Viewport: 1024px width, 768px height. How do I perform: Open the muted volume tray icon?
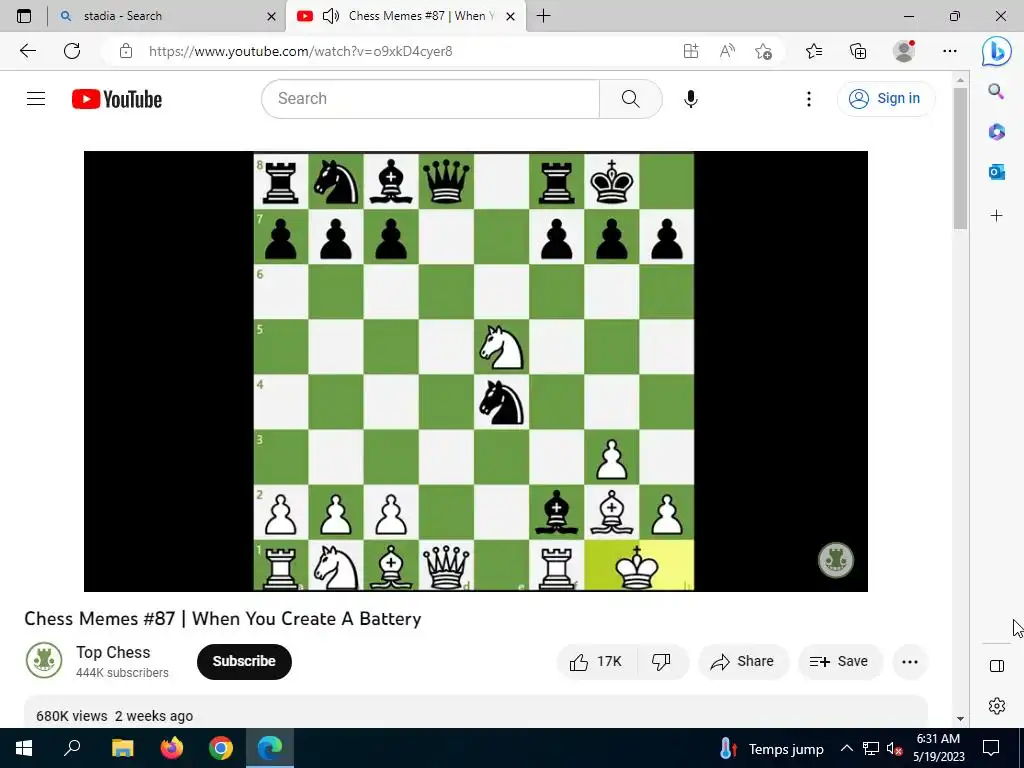[894, 748]
